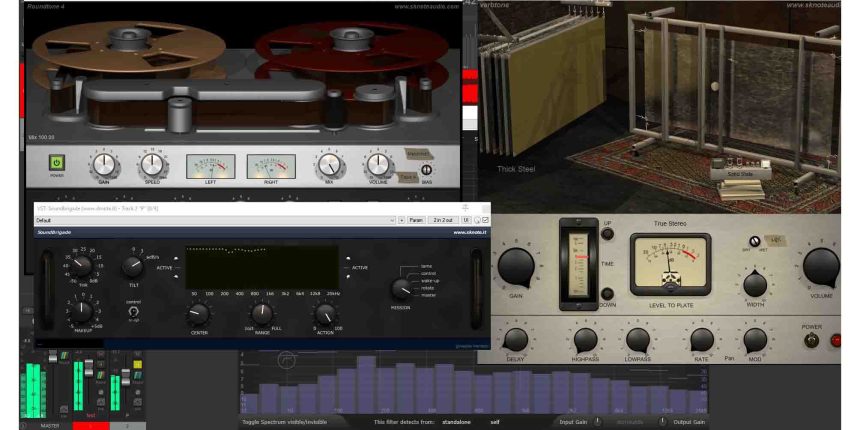
Task: Flip the SoundBrigade control toggle switch
Action: click(133, 311)
